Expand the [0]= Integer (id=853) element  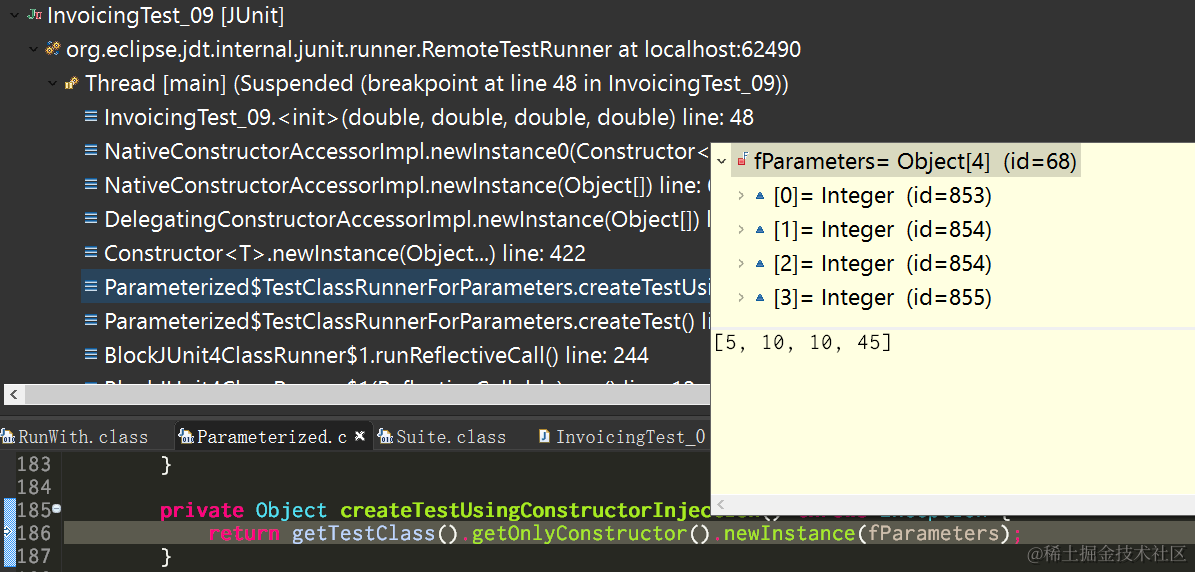[x=740, y=196]
